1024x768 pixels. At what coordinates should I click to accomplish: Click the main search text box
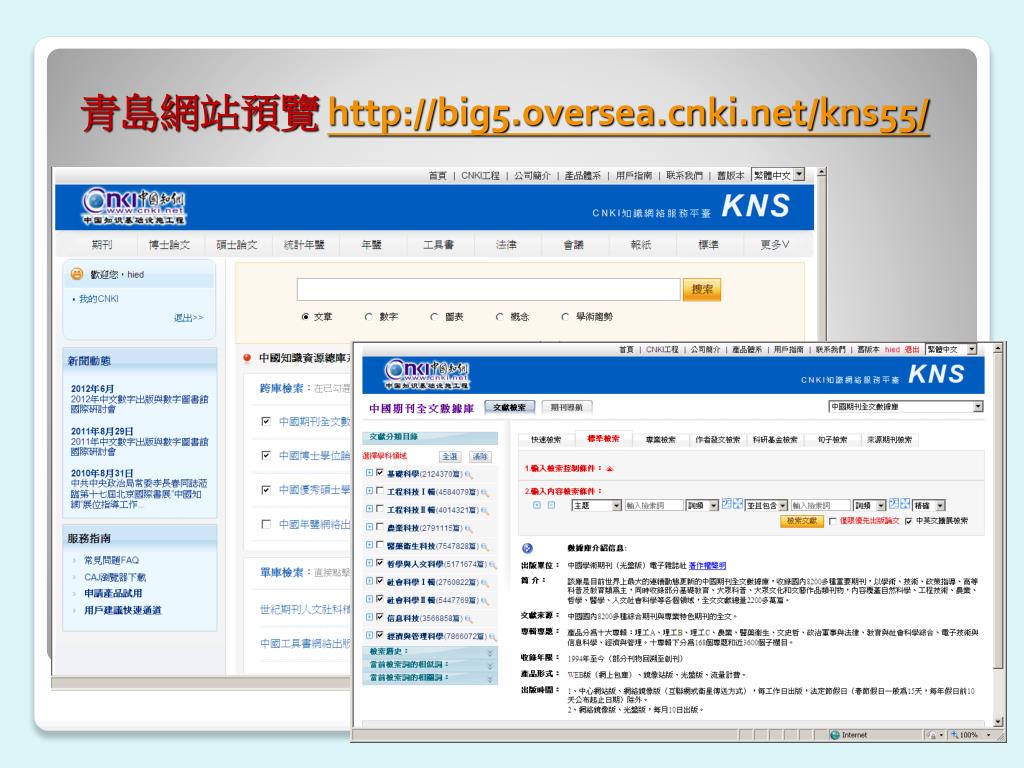(x=488, y=290)
